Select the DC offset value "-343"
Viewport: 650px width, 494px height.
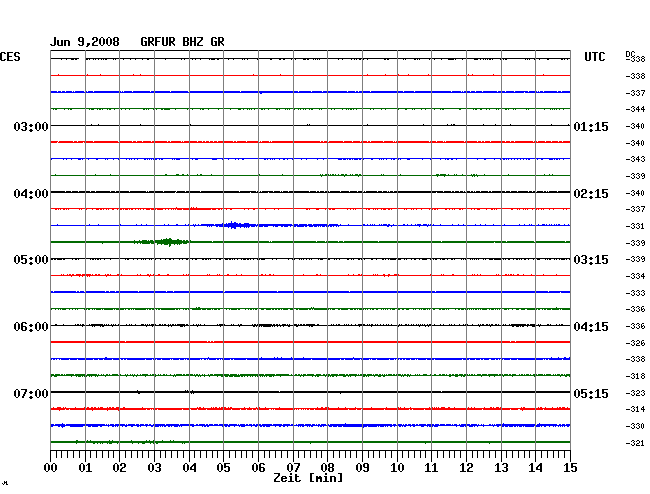coord(635,159)
